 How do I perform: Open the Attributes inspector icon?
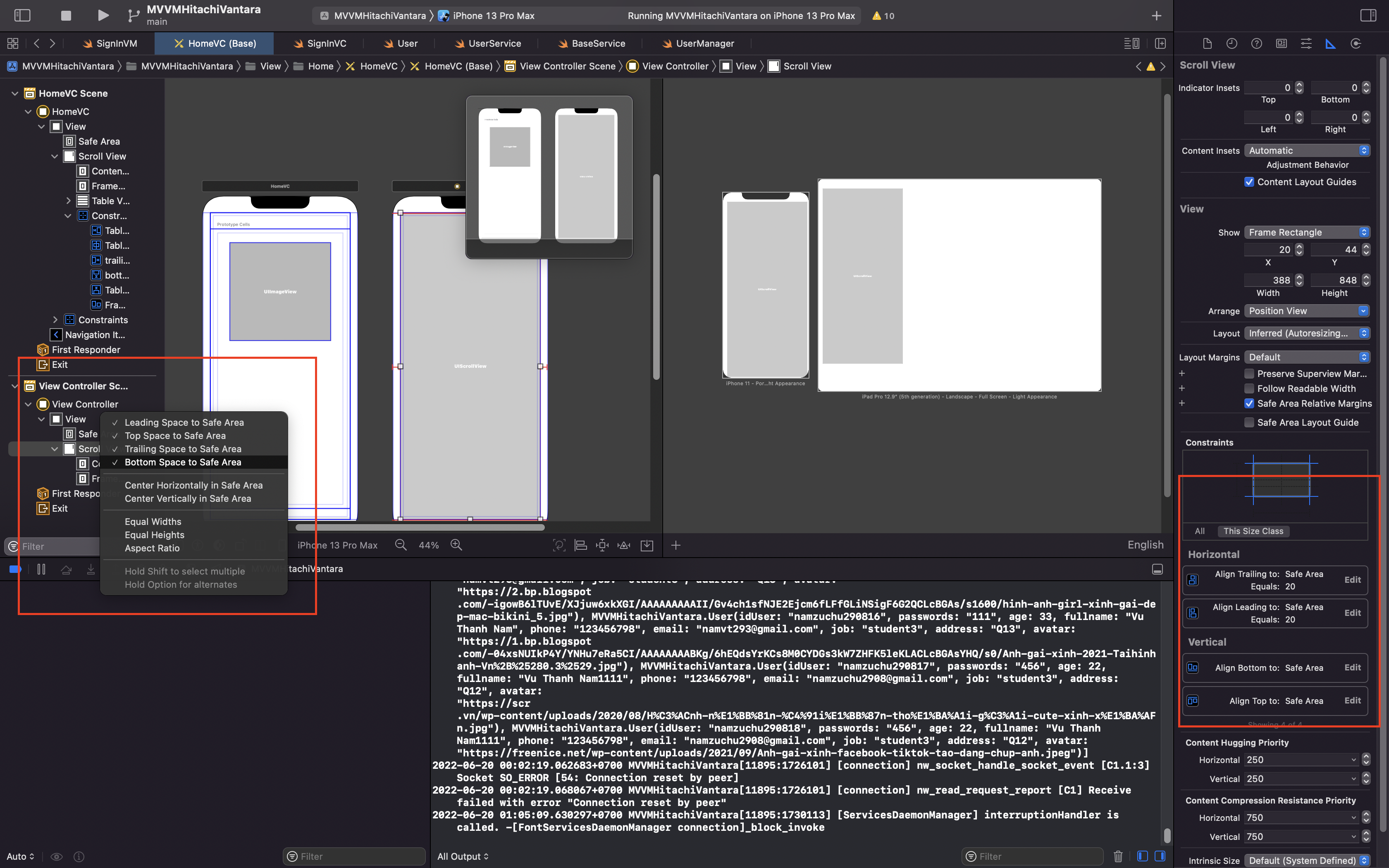[1306, 44]
